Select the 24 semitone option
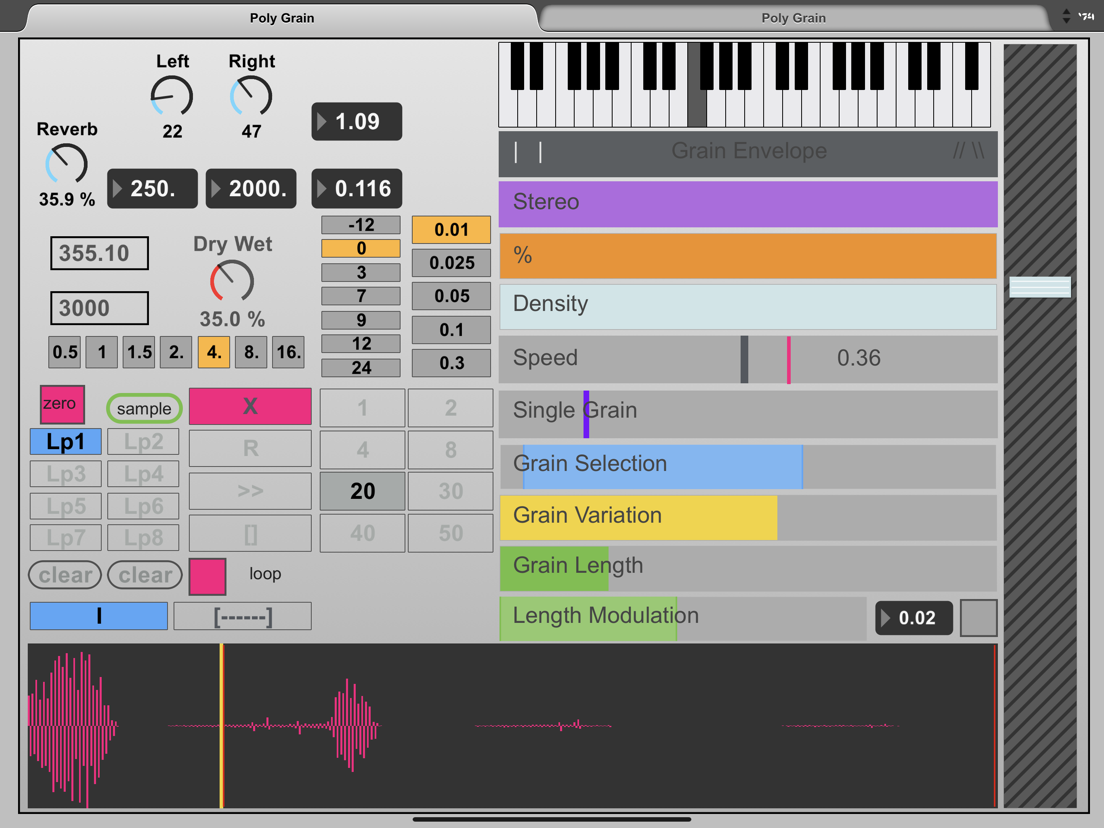 (360, 368)
